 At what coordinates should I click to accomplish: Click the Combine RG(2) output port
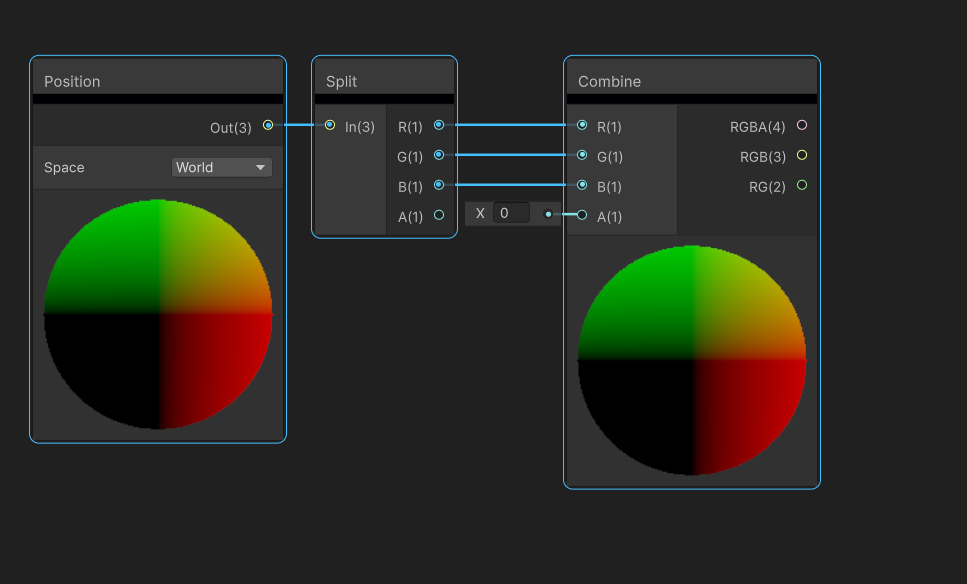point(802,184)
